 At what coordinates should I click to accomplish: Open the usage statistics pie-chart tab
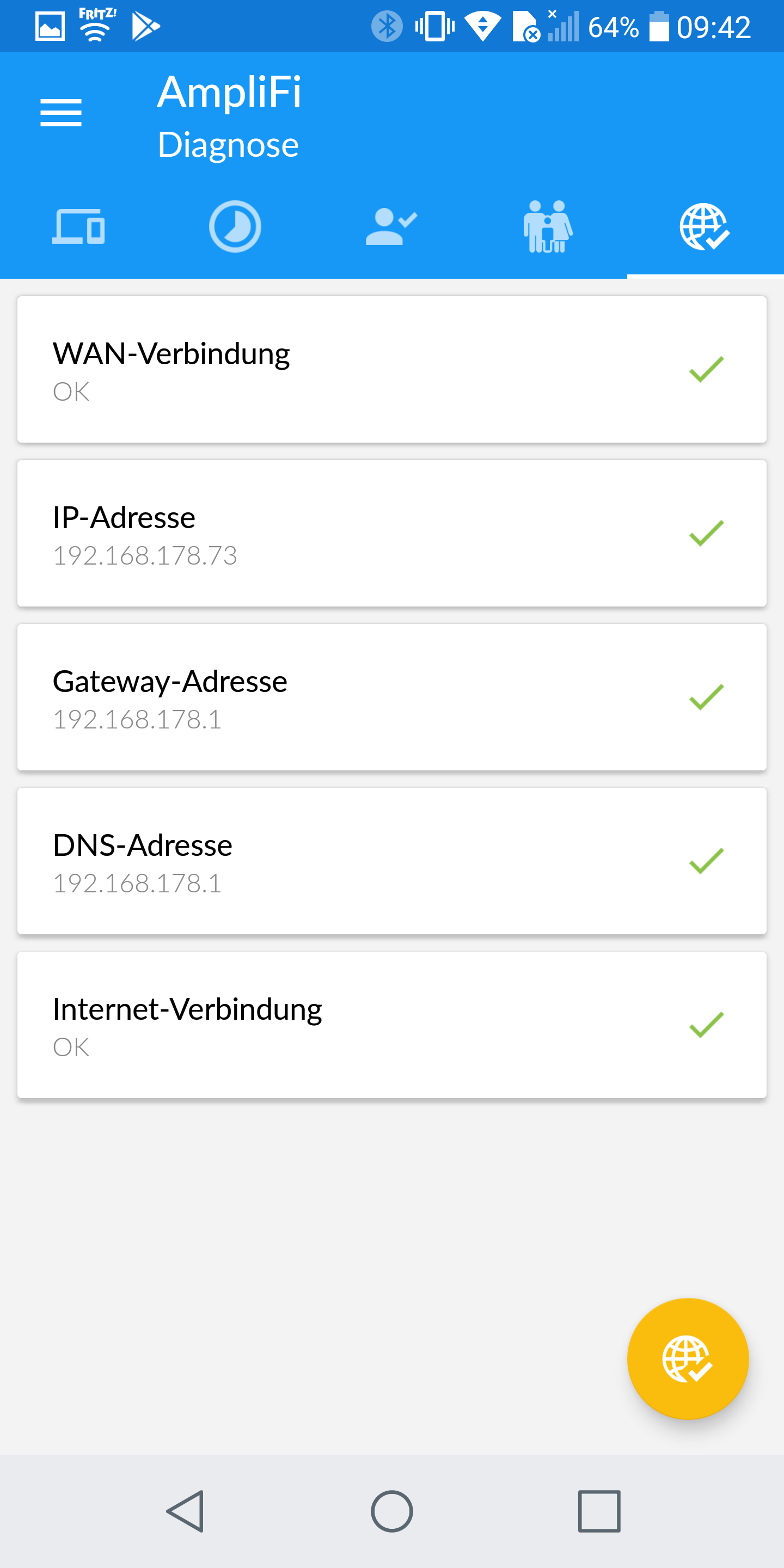click(235, 226)
